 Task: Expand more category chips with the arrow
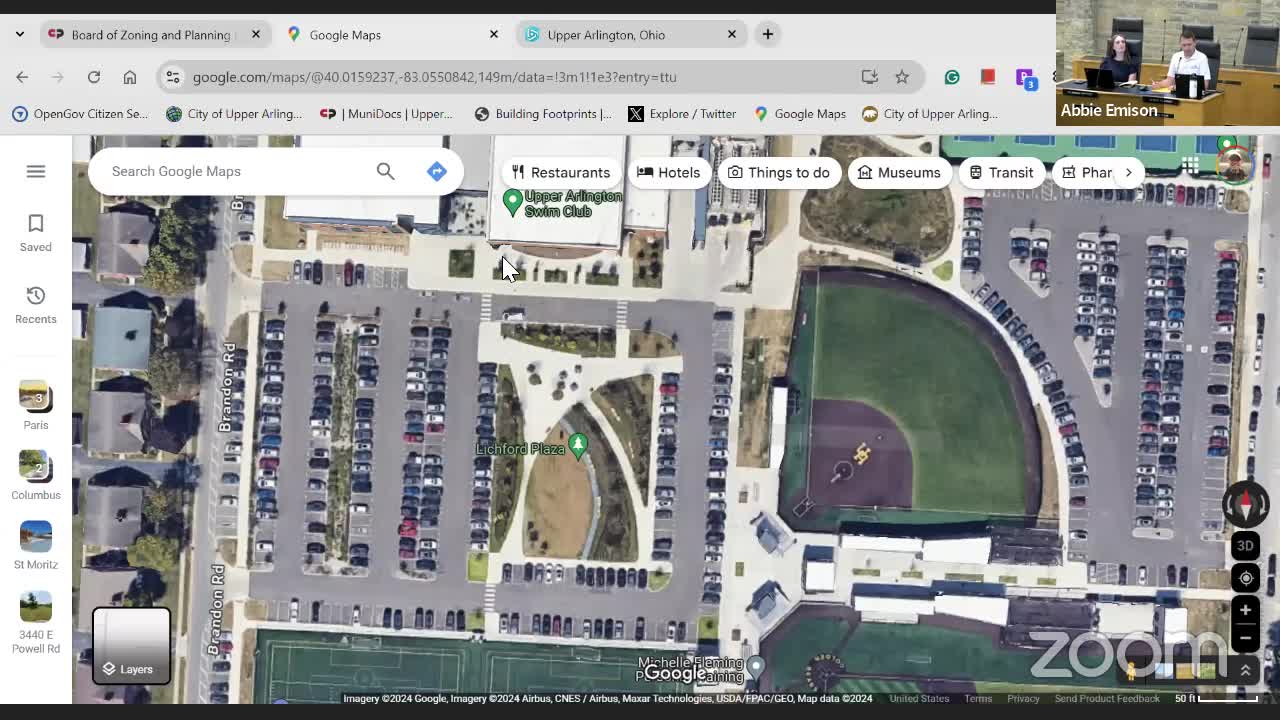click(x=1128, y=172)
